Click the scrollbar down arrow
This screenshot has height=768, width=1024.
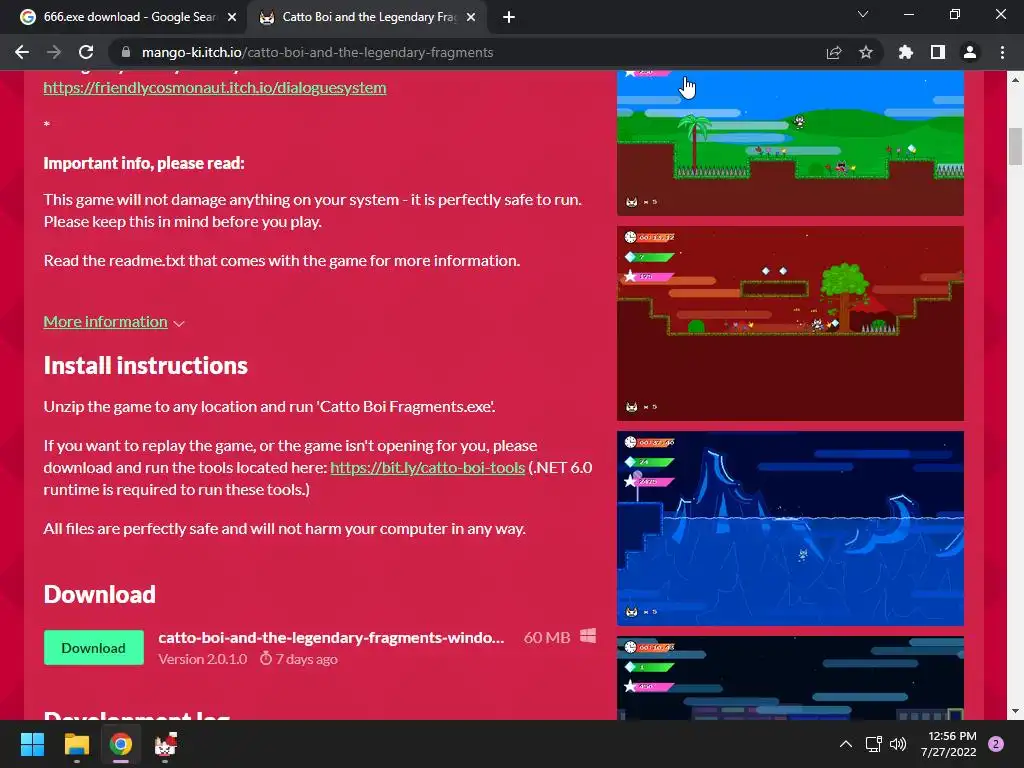[1015, 711]
